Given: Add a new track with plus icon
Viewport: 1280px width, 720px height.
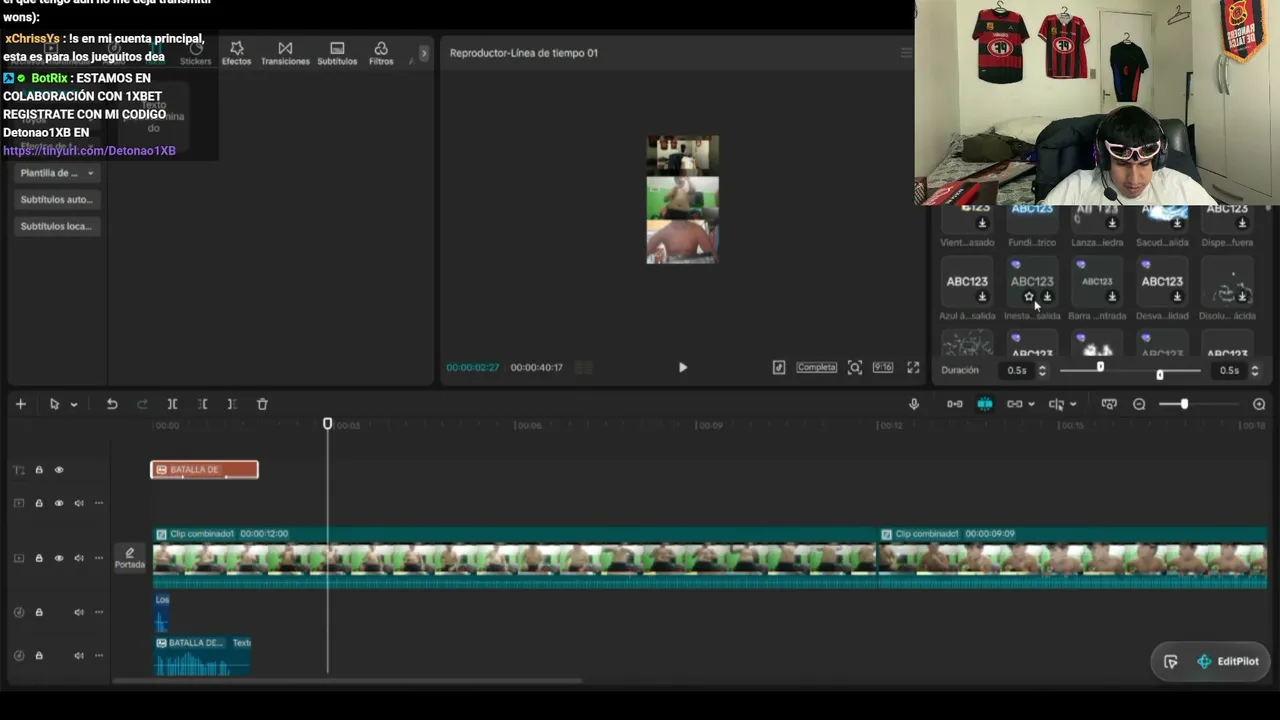Looking at the screenshot, I should [x=20, y=404].
